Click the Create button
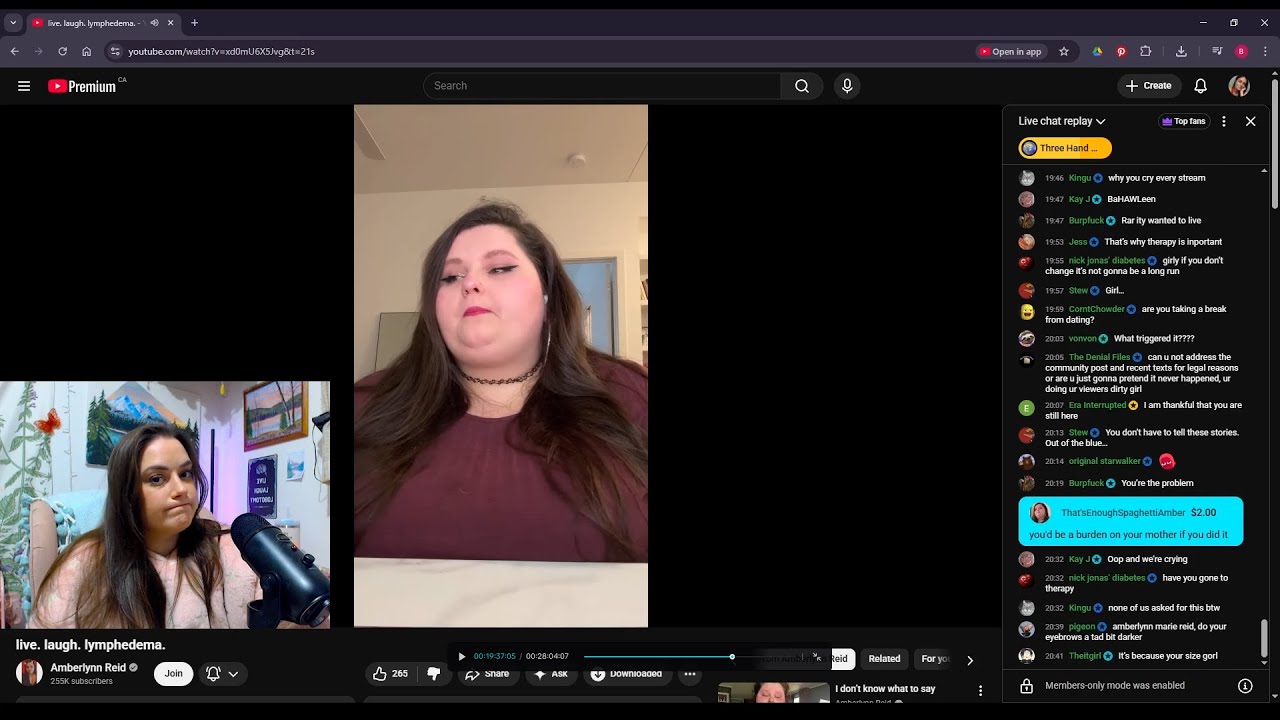The height and width of the screenshot is (720, 1280). (1148, 86)
